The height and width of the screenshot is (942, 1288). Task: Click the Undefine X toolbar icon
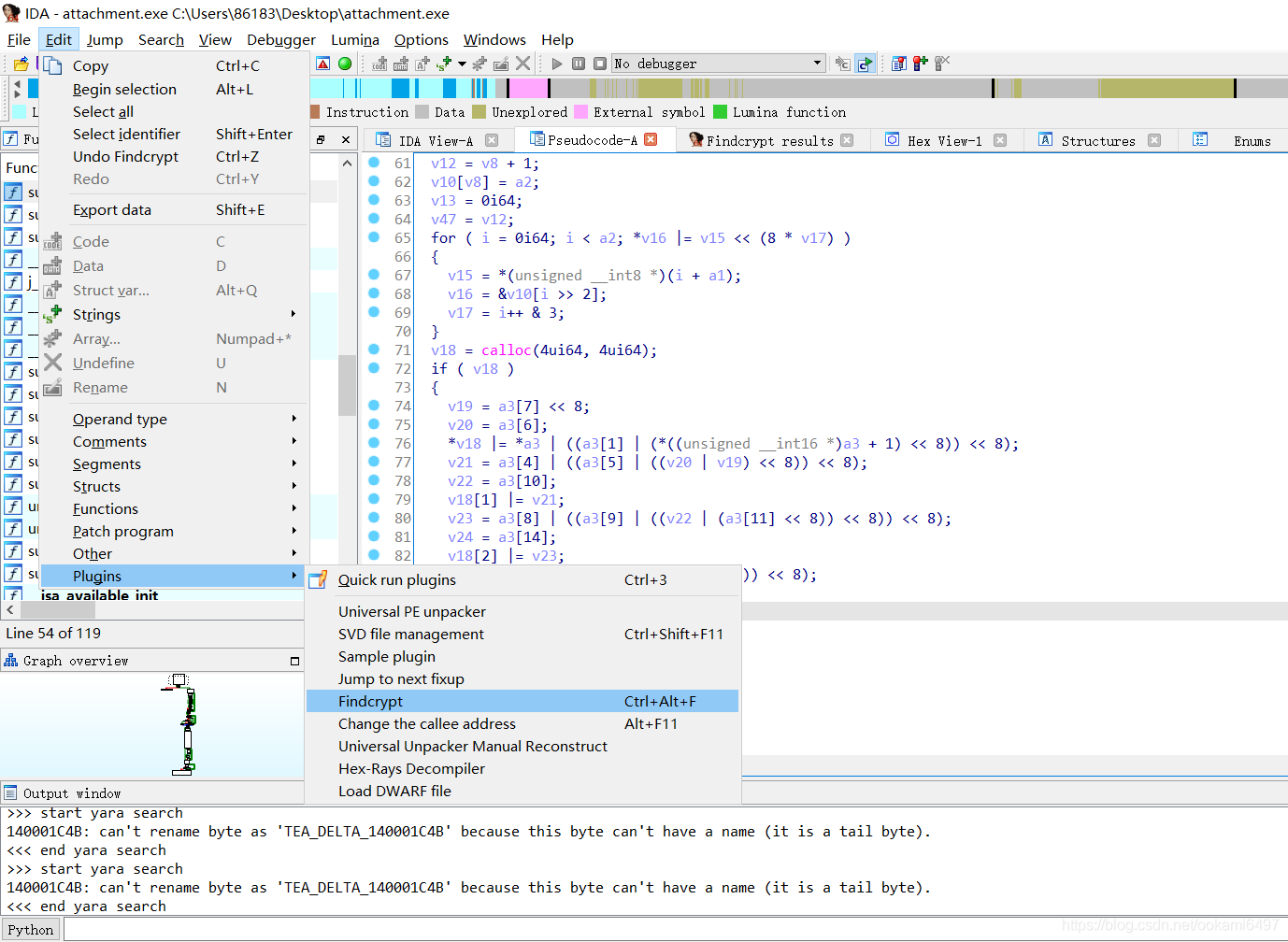[522, 64]
